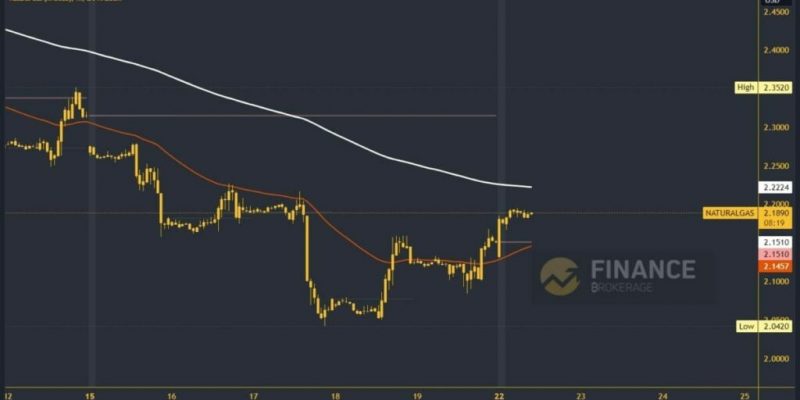Select date 18 on time axis
The width and height of the screenshot is (800, 400).
[x=335, y=395]
